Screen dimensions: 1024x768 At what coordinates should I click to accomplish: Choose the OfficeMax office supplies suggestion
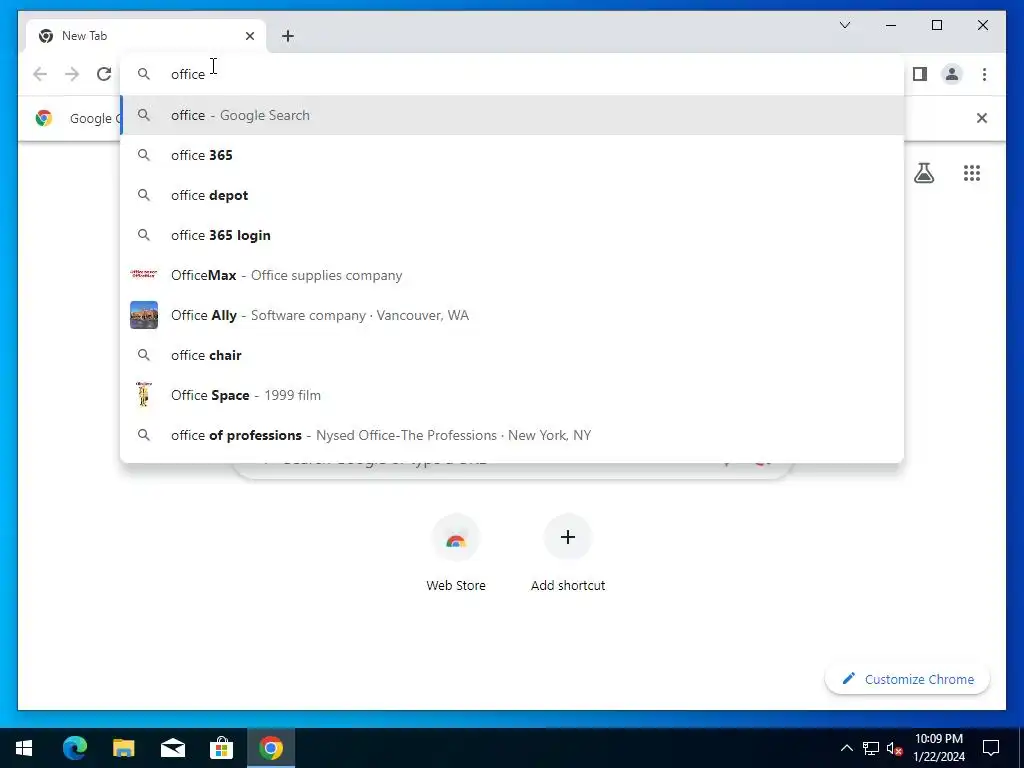click(512, 275)
